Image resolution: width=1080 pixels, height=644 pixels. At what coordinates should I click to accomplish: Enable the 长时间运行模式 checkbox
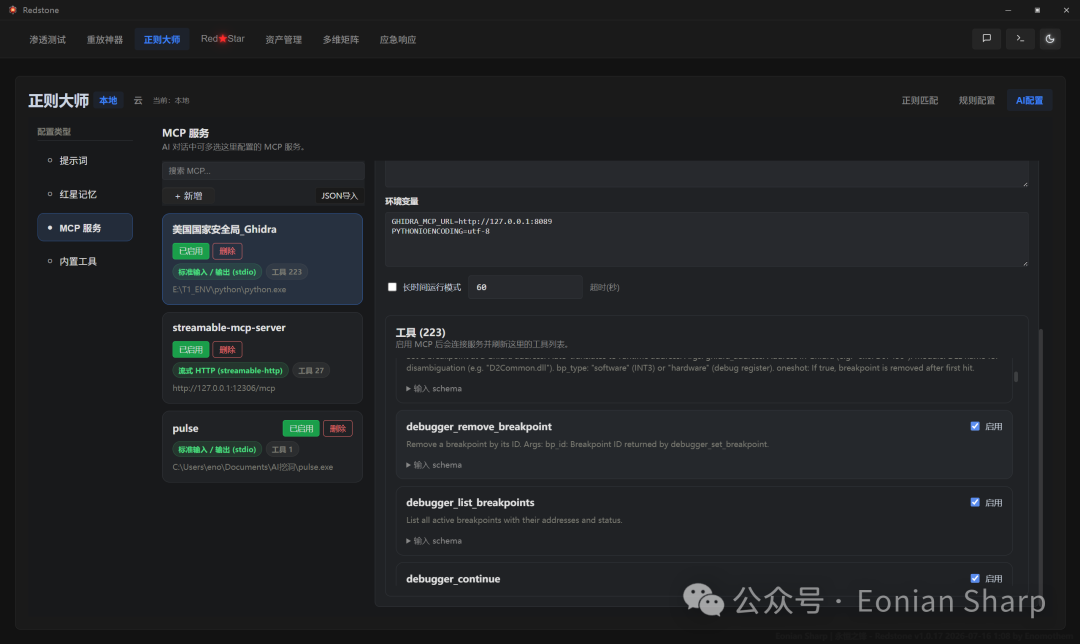coord(392,287)
